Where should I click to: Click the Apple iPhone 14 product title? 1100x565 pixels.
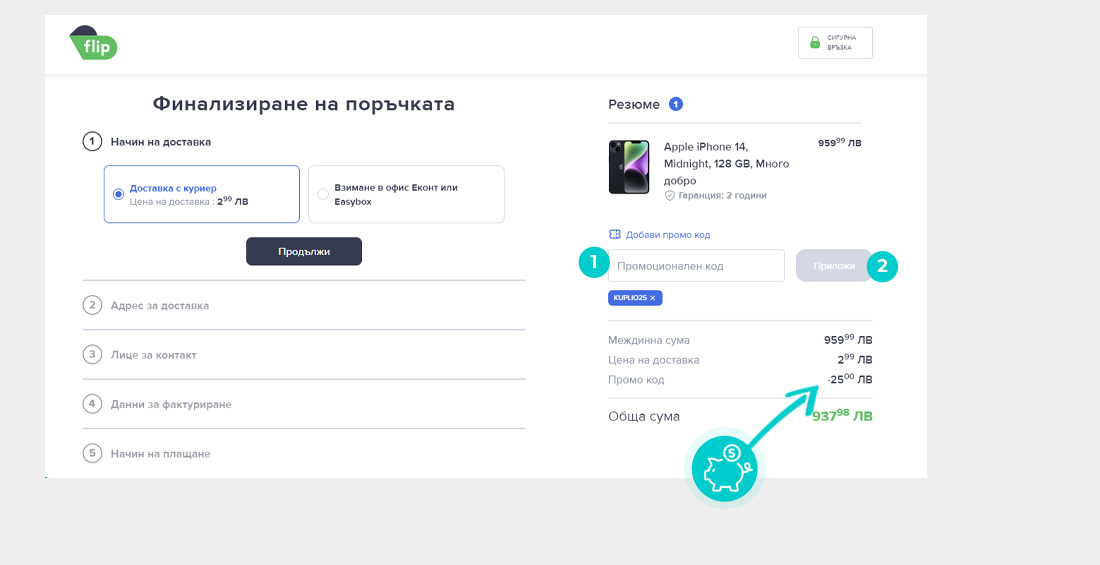coord(726,164)
